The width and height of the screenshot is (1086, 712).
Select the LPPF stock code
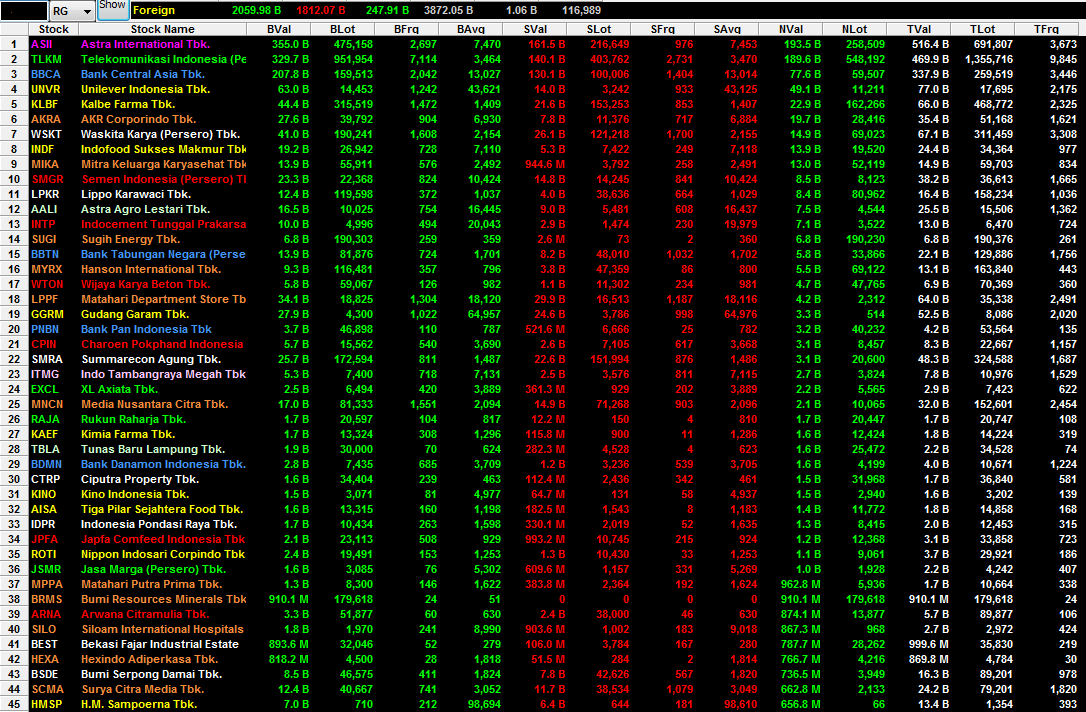tap(45, 299)
